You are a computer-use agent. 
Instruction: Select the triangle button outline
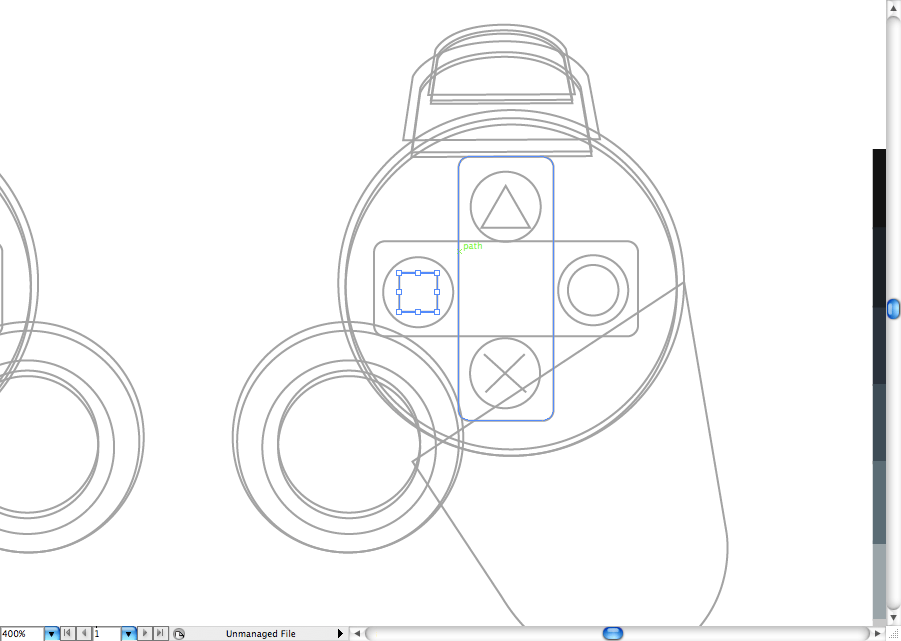tap(506, 207)
